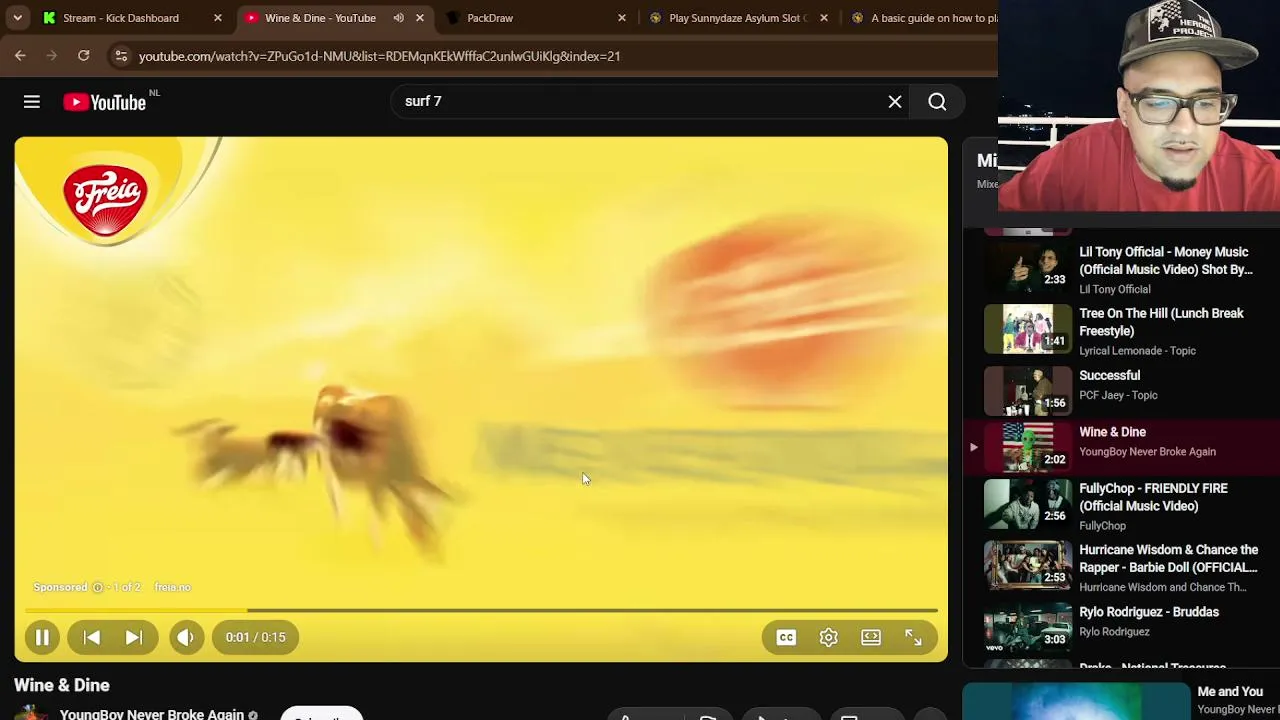
Task: Mute the YouTube tab via its speaker icon
Action: tap(398, 18)
